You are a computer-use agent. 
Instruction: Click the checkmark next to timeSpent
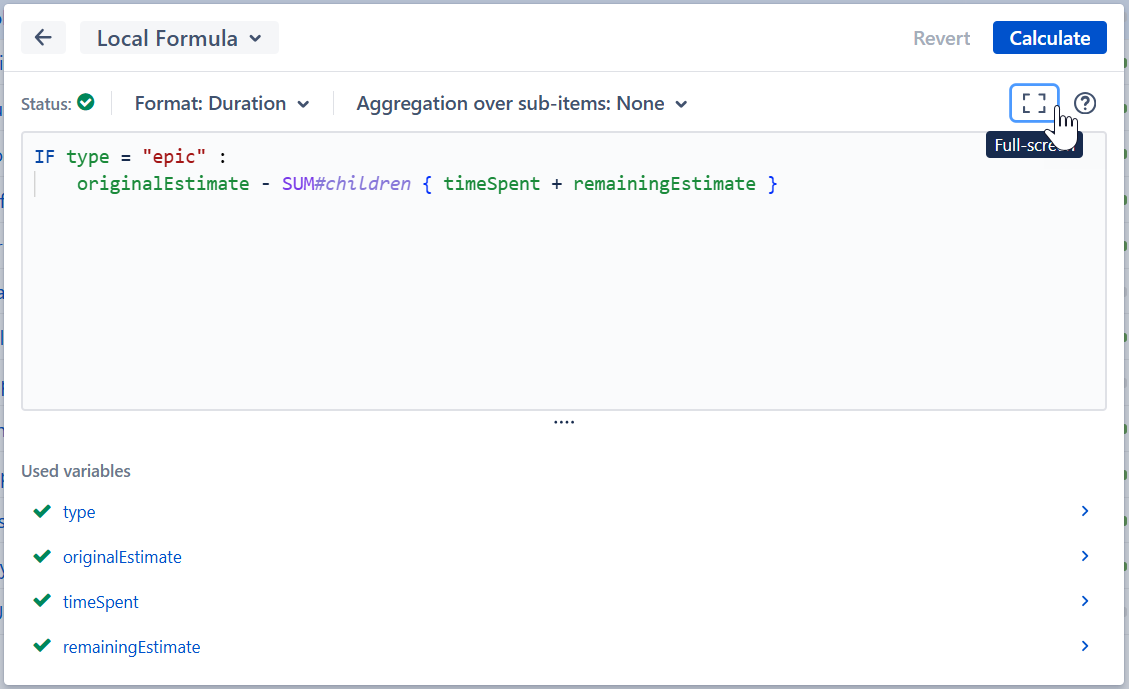(x=41, y=601)
